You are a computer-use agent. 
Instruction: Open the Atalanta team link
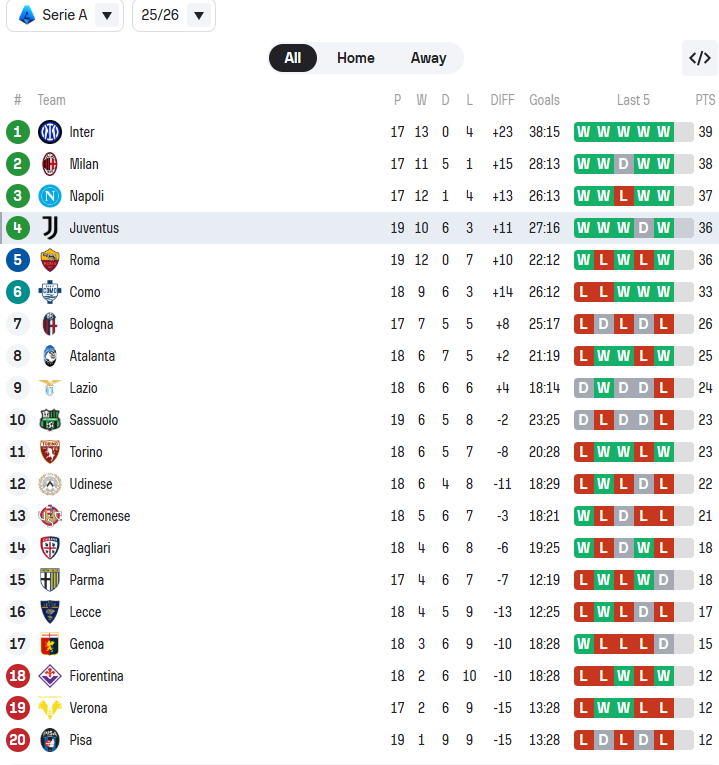coord(92,356)
